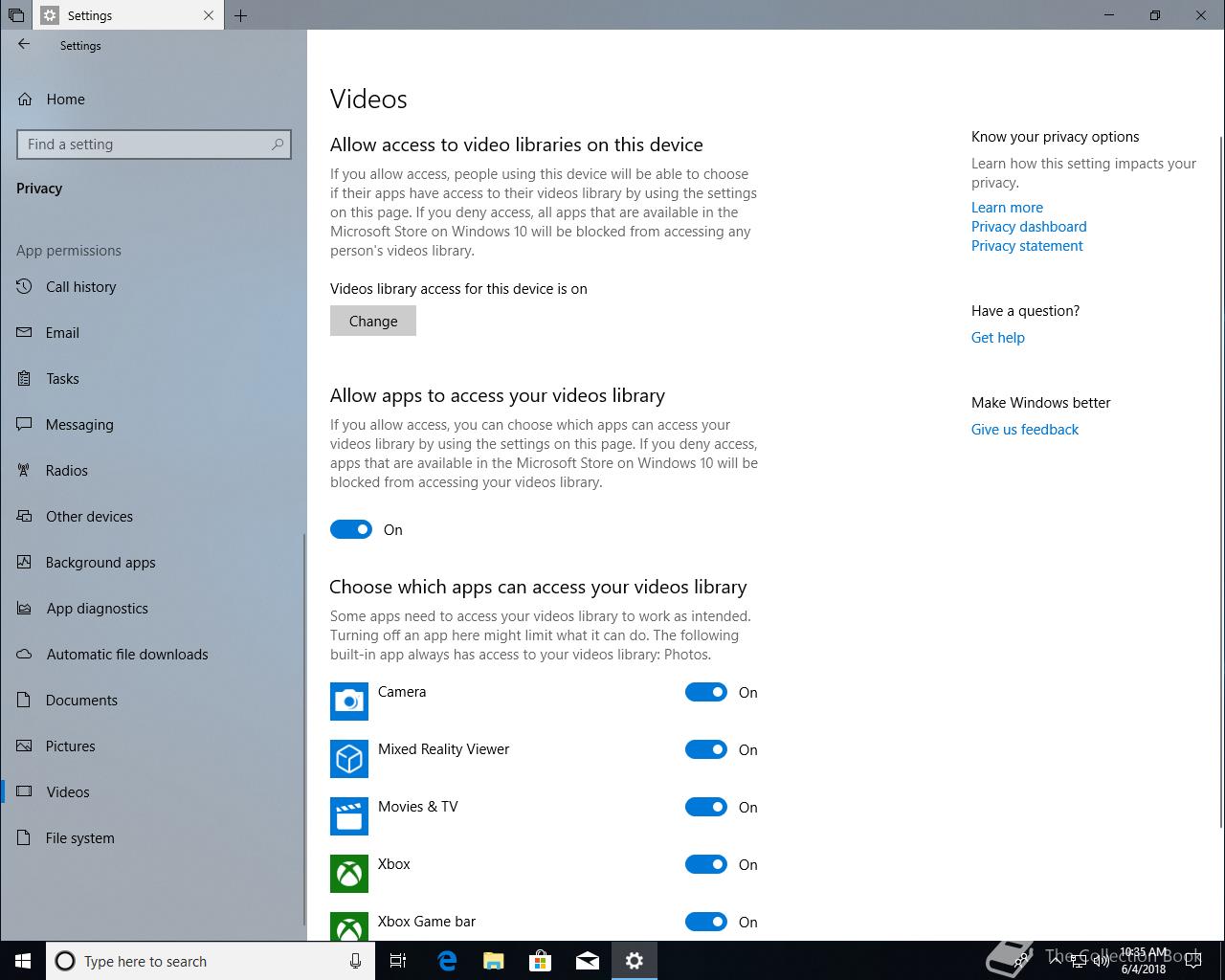
Task: Open the Windows Start menu
Action: [x=23, y=961]
